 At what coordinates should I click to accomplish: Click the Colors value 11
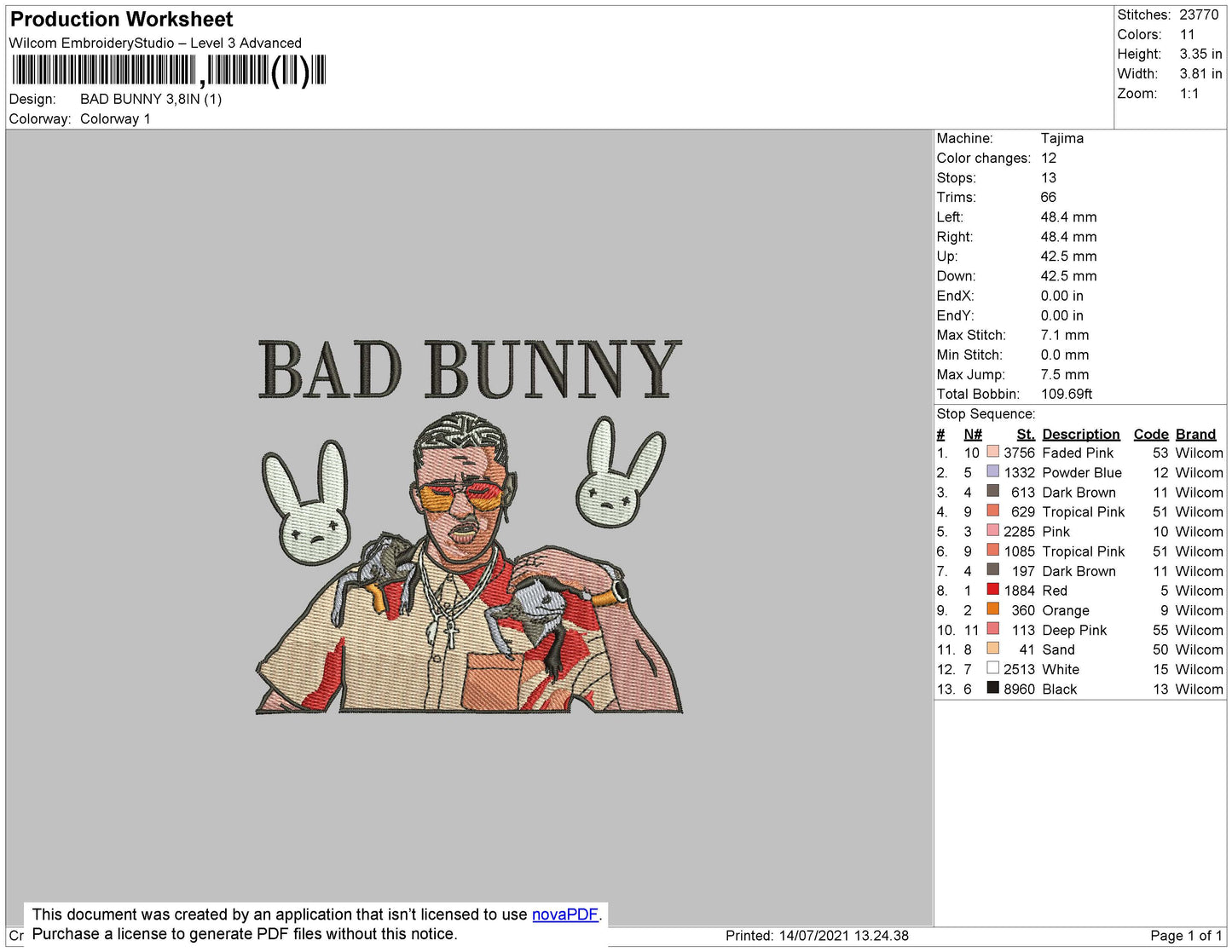pos(1188,34)
